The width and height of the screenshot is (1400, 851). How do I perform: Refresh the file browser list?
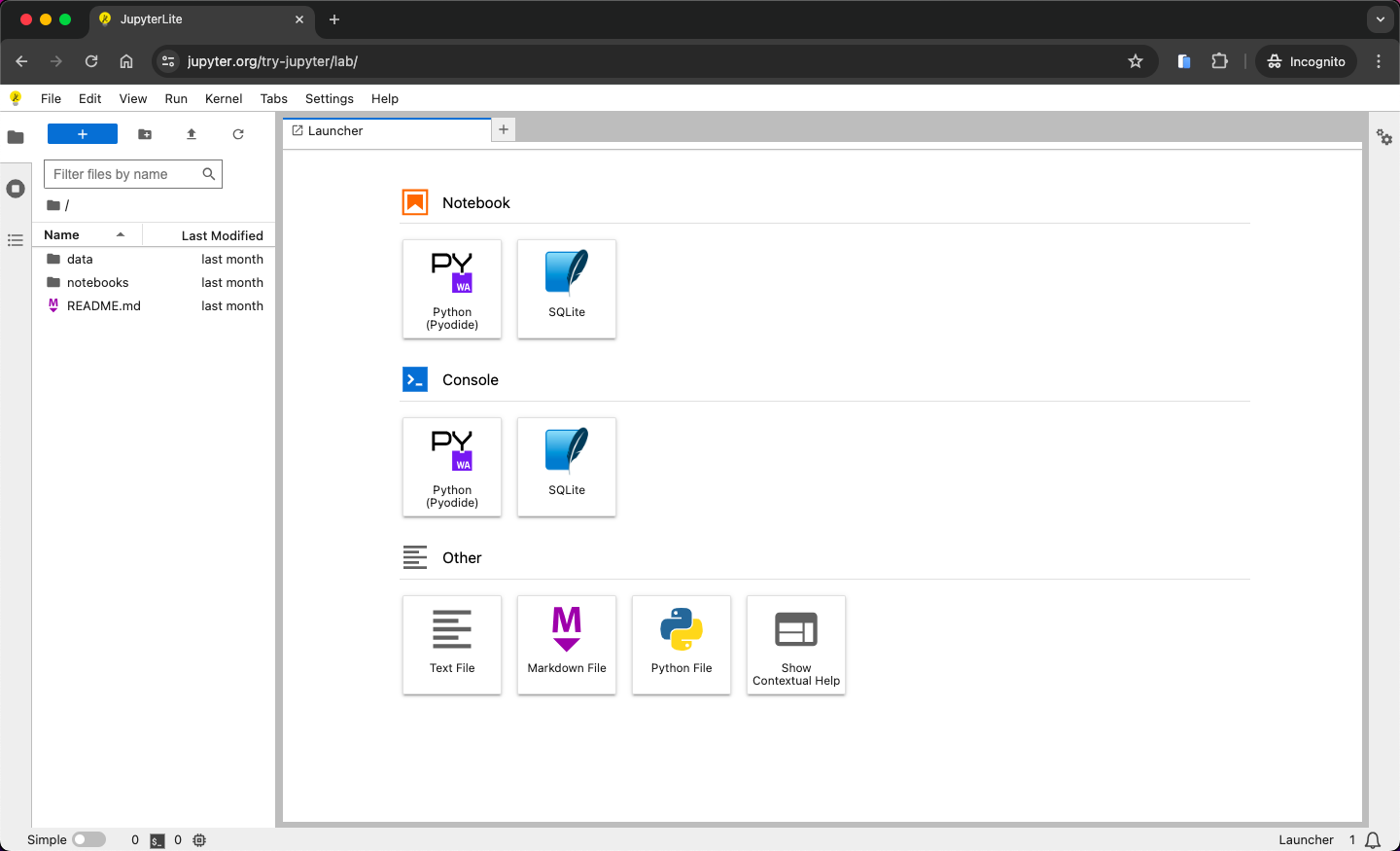[x=238, y=134]
